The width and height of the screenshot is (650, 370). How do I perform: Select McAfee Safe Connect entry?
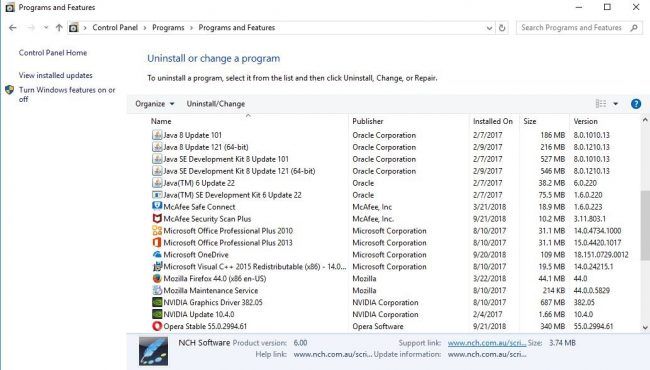(199, 207)
